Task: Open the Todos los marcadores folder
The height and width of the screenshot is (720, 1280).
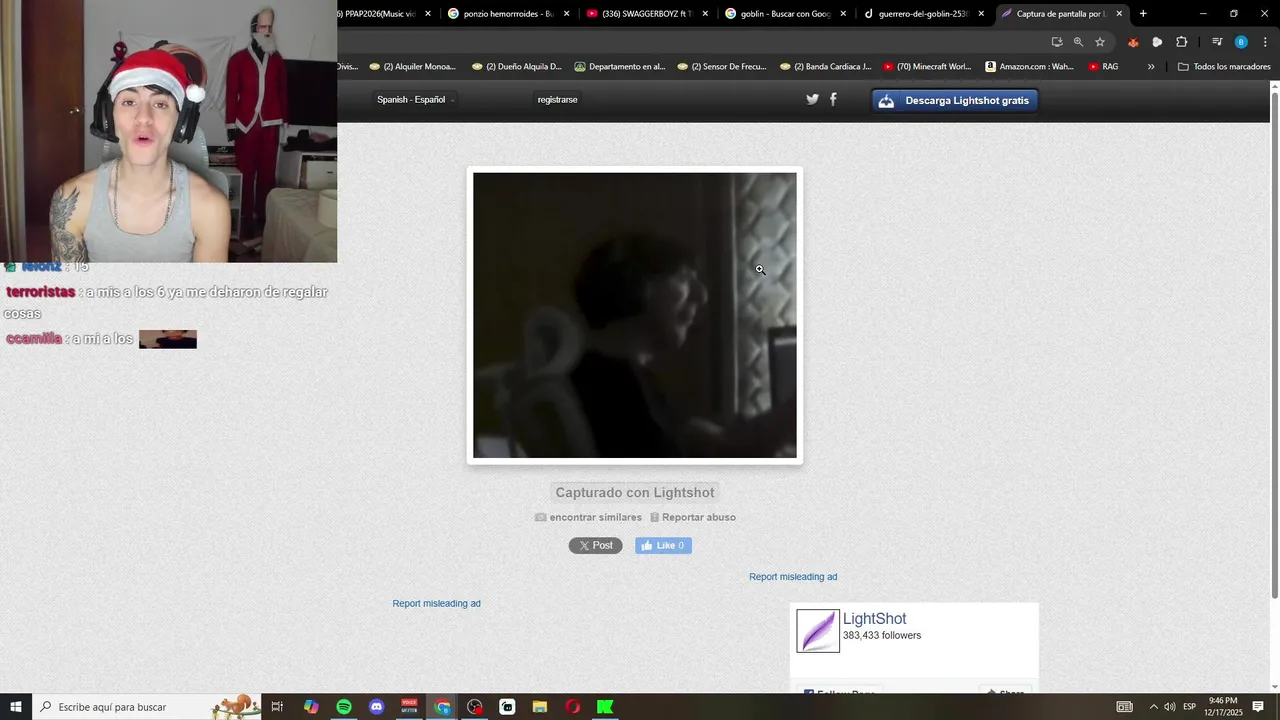Action: coord(1224,67)
